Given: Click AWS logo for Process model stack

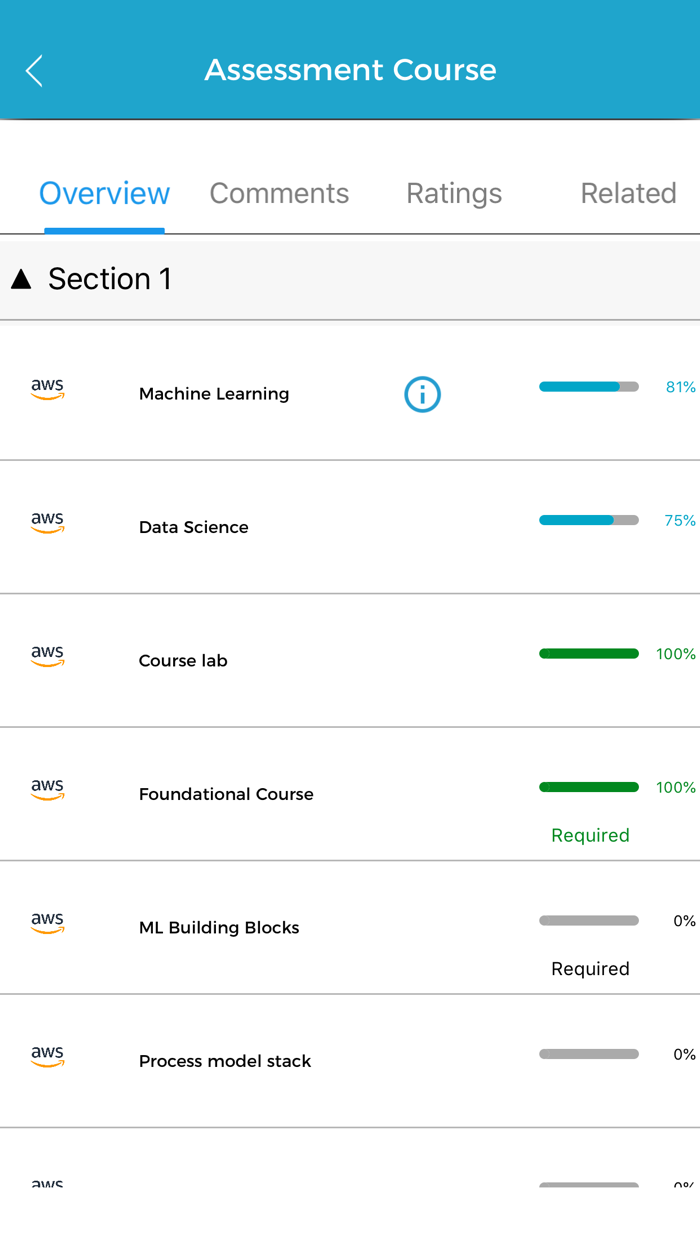Looking at the screenshot, I should coord(47,1056).
